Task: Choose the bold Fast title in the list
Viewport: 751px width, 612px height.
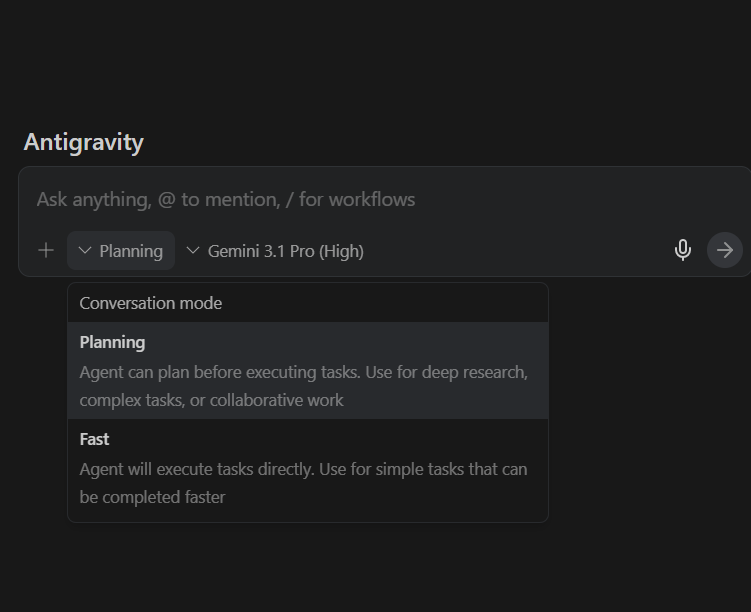Action: pyautogui.click(x=95, y=439)
